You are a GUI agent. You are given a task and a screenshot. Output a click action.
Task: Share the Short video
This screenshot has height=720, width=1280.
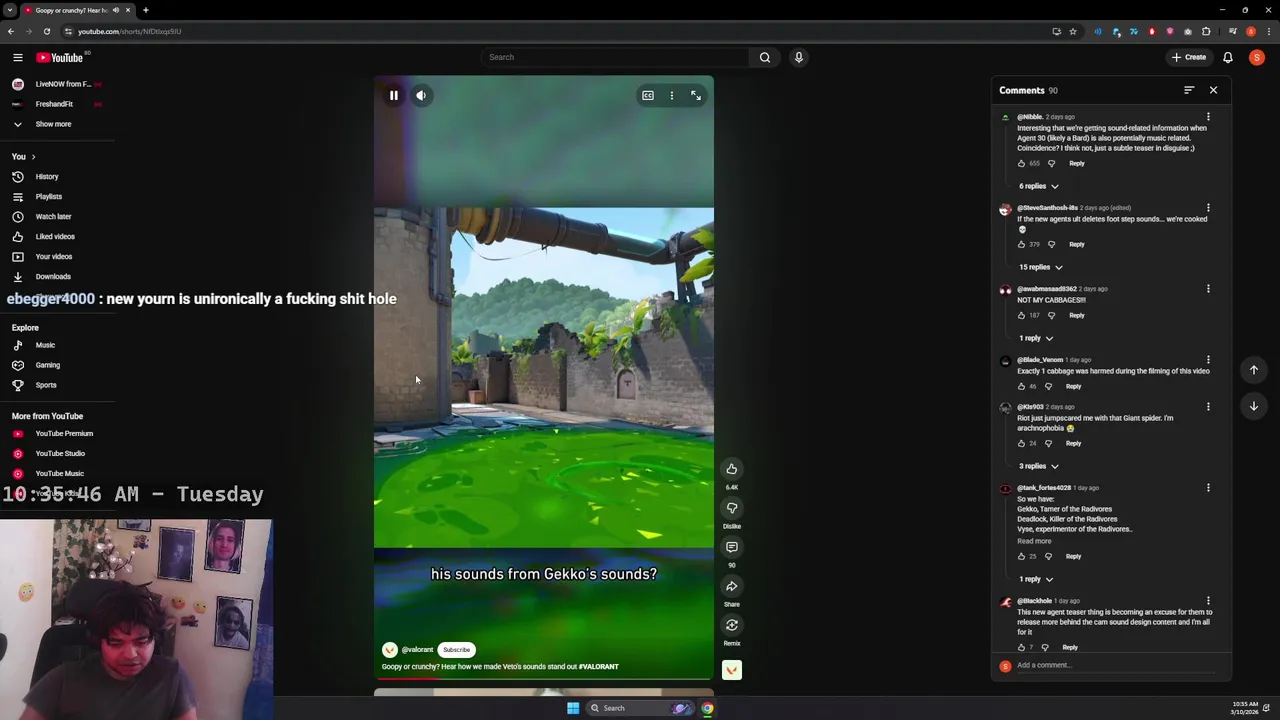pyautogui.click(x=732, y=586)
